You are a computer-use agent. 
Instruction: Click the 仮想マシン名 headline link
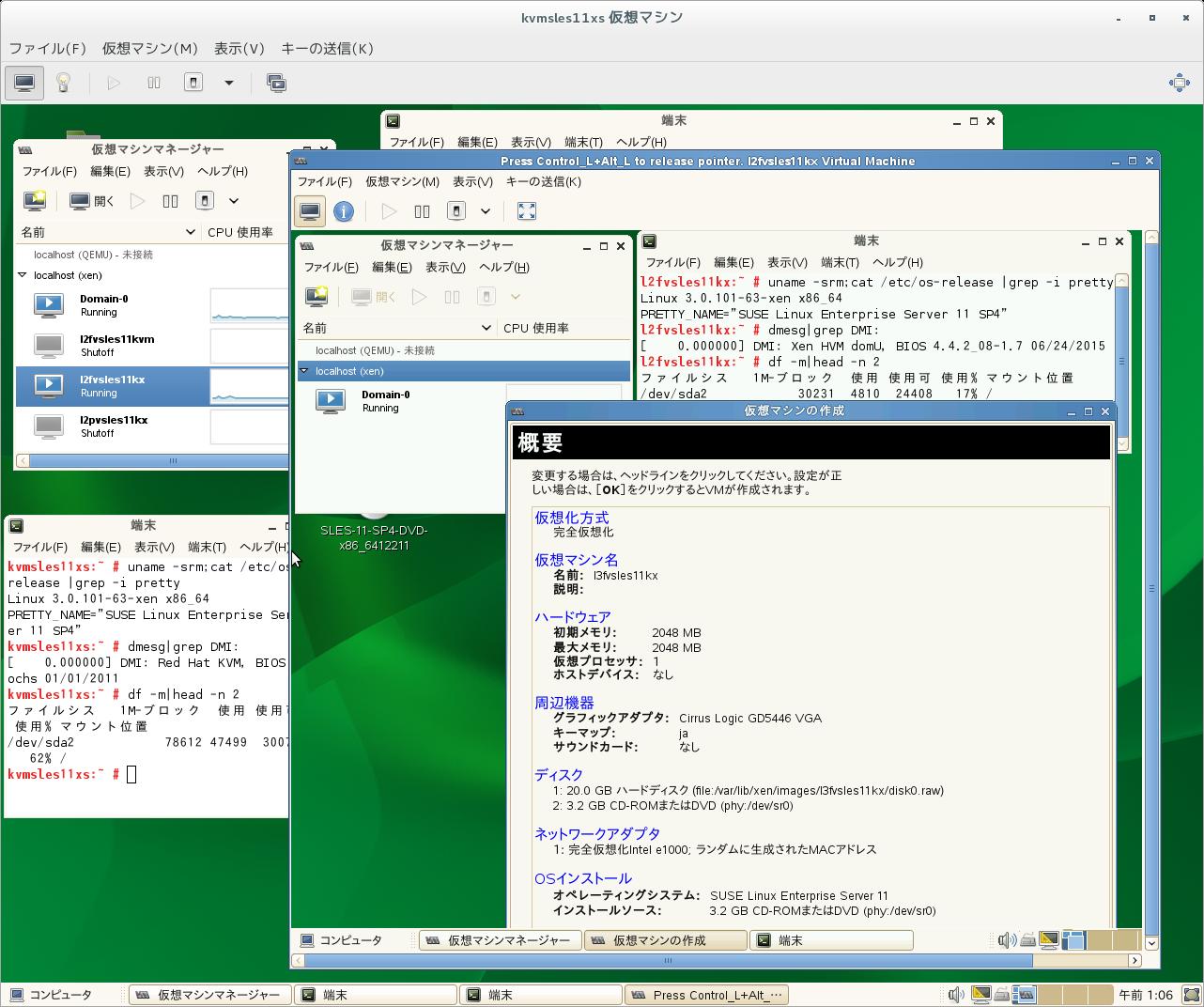click(x=576, y=560)
